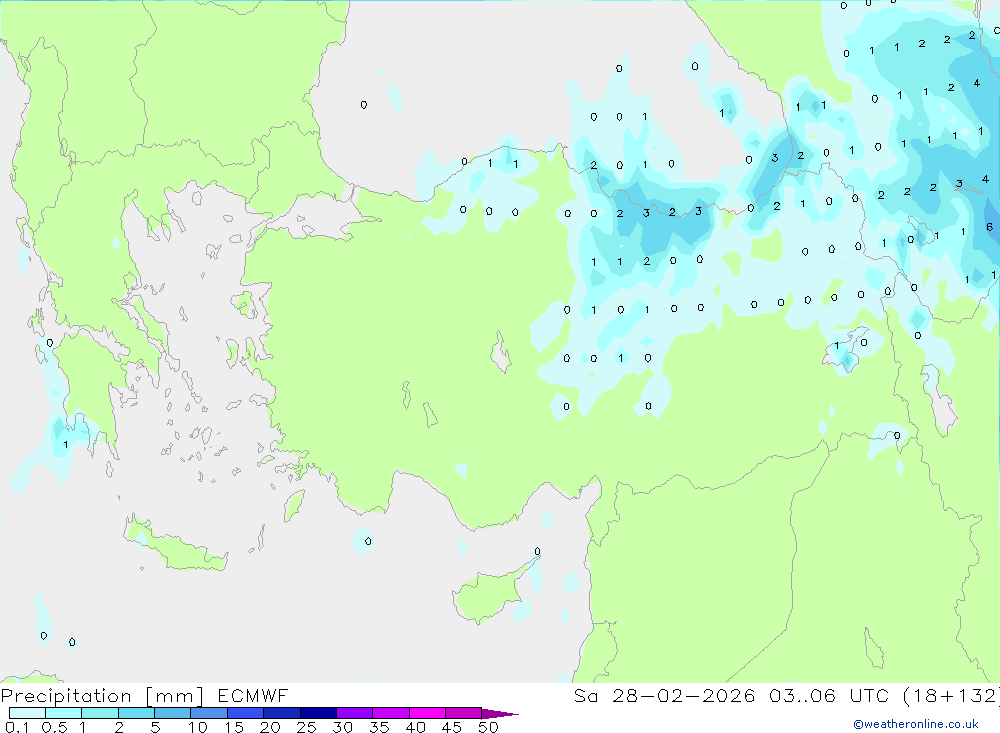Pick the 1–2 mm legend color swatch

100,713
